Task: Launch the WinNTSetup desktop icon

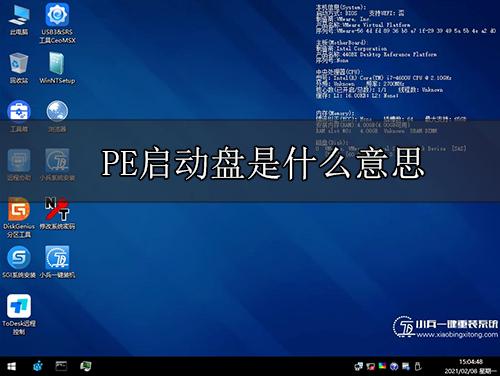Action: coord(57,68)
